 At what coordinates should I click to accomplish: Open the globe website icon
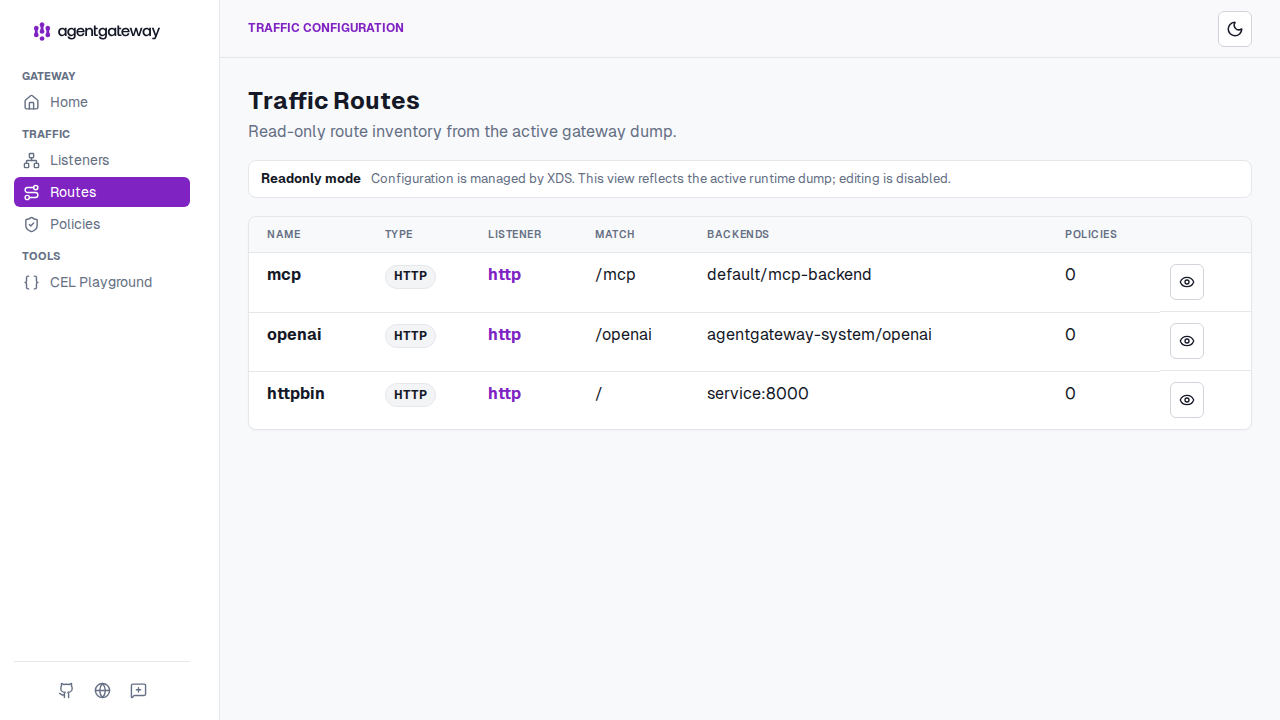[102, 690]
